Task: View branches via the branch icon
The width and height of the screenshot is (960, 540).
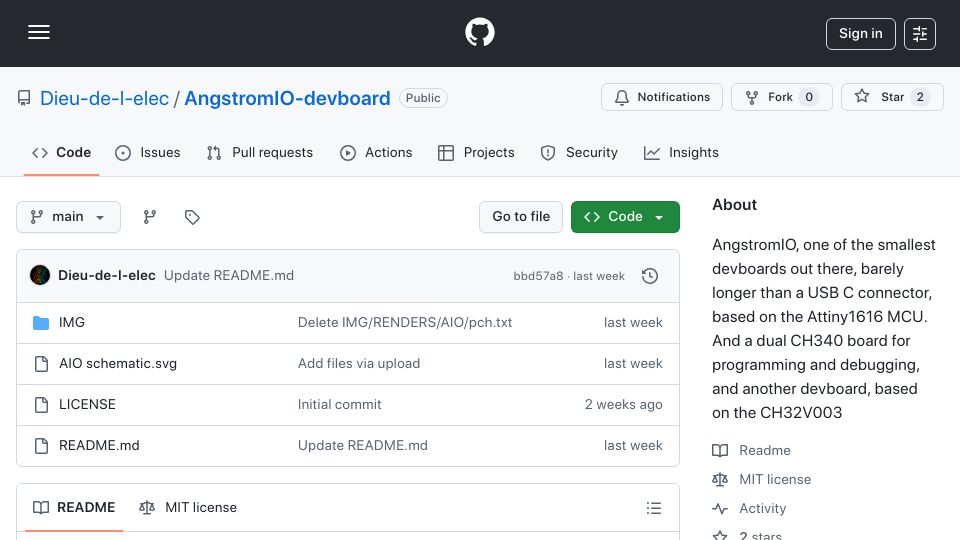Action: 150,217
